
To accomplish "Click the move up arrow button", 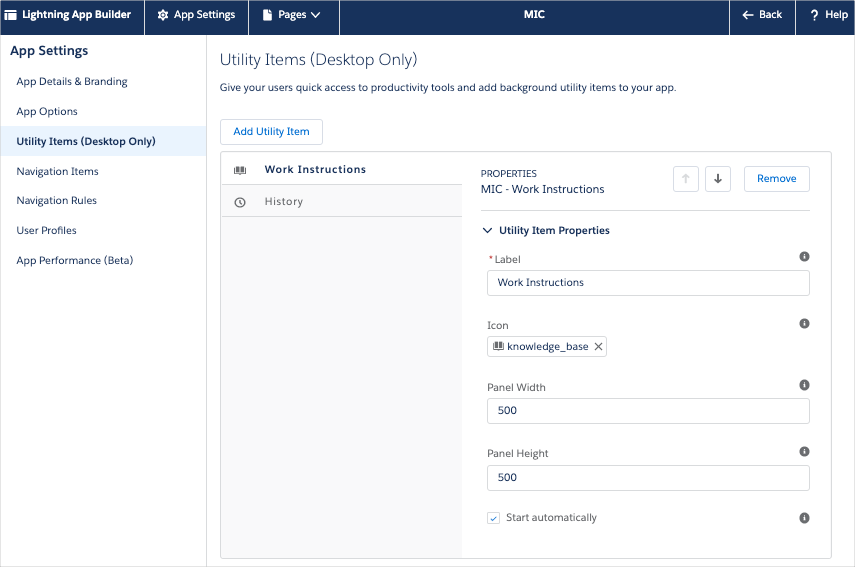I will [685, 179].
